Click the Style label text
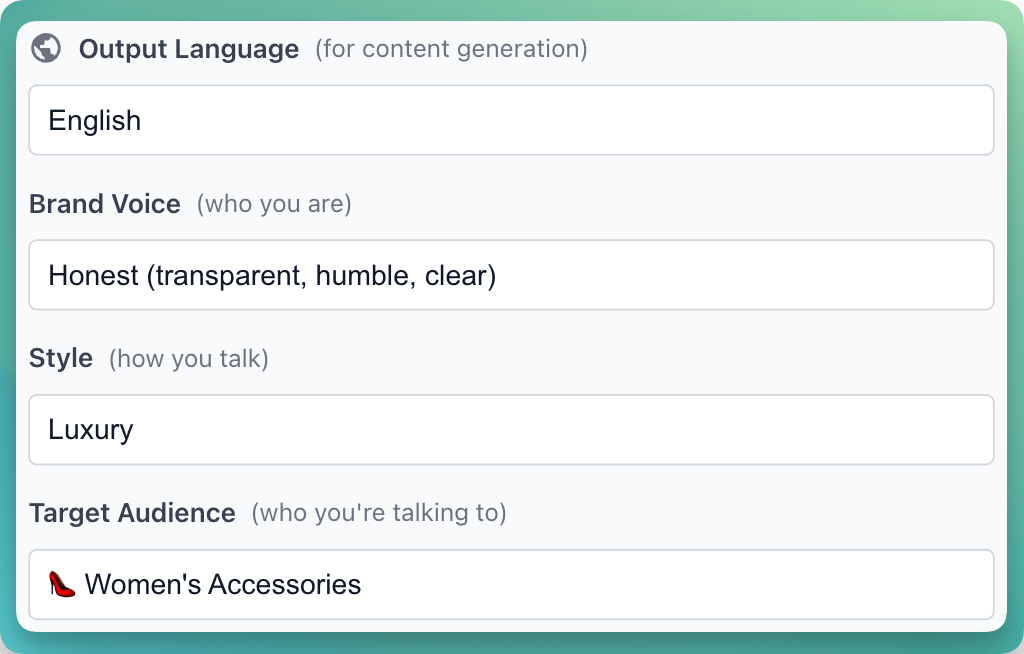The height and width of the screenshot is (654, 1024). coord(61,359)
